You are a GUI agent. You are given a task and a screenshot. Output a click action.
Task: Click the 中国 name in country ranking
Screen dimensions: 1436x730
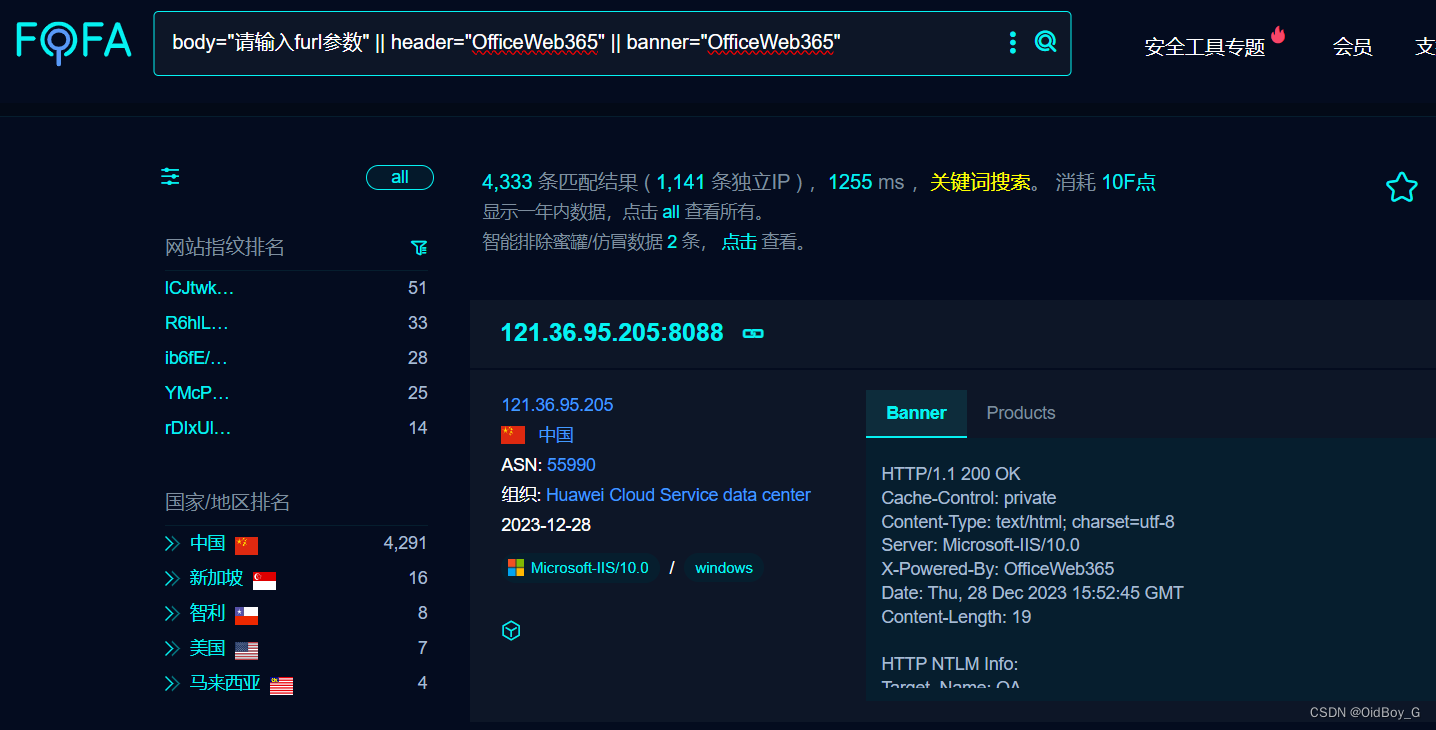coord(208,543)
